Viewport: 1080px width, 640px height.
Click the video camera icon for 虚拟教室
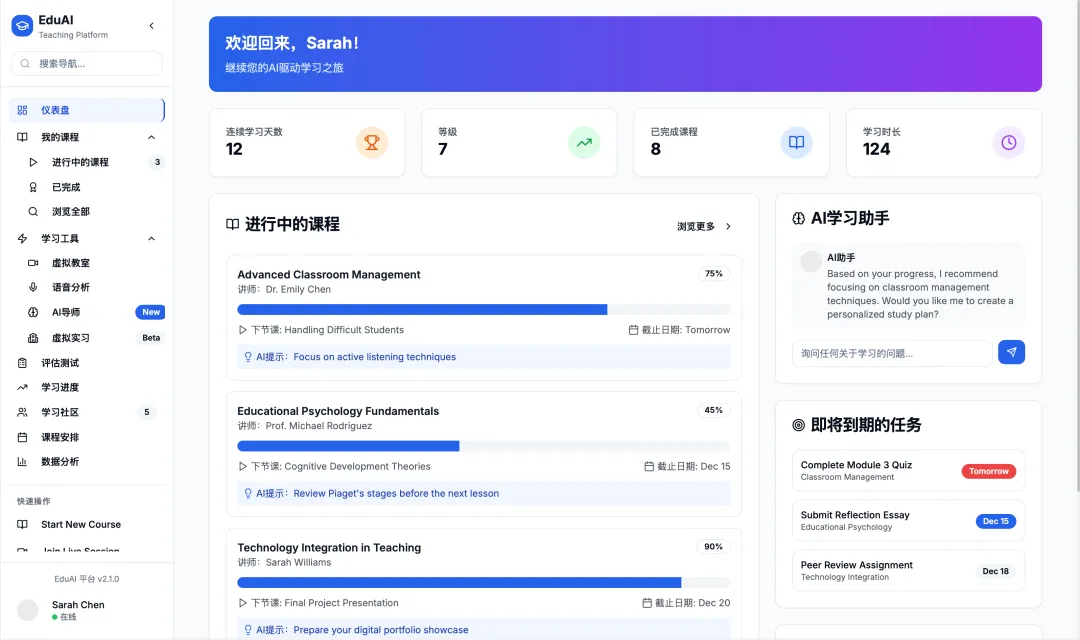pos(33,263)
